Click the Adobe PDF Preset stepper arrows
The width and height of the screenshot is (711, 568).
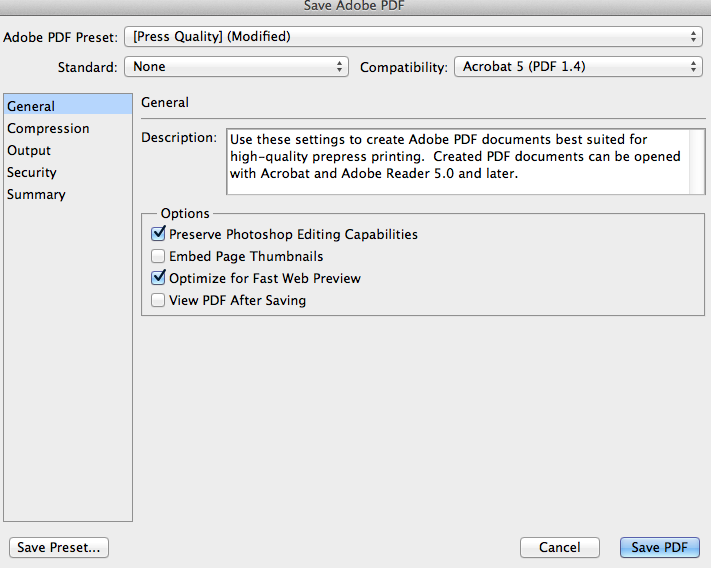[x=693, y=37]
